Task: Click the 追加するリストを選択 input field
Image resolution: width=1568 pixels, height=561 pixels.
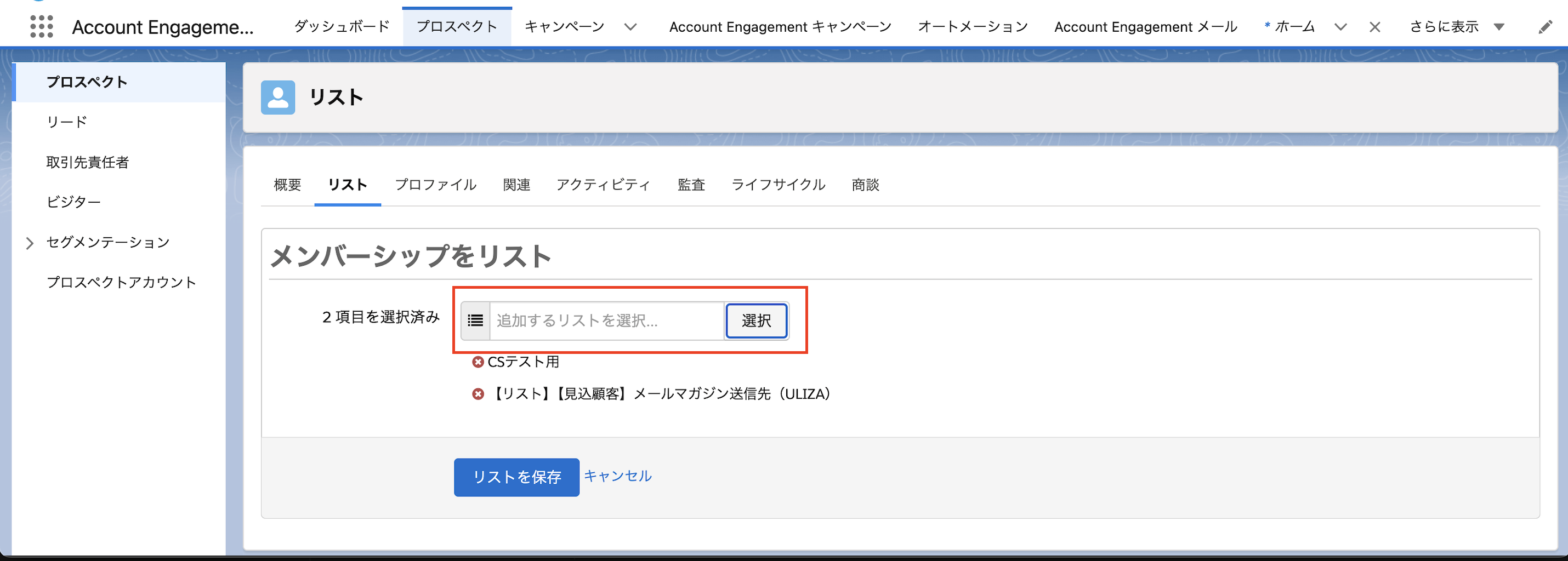Action: click(x=607, y=320)
